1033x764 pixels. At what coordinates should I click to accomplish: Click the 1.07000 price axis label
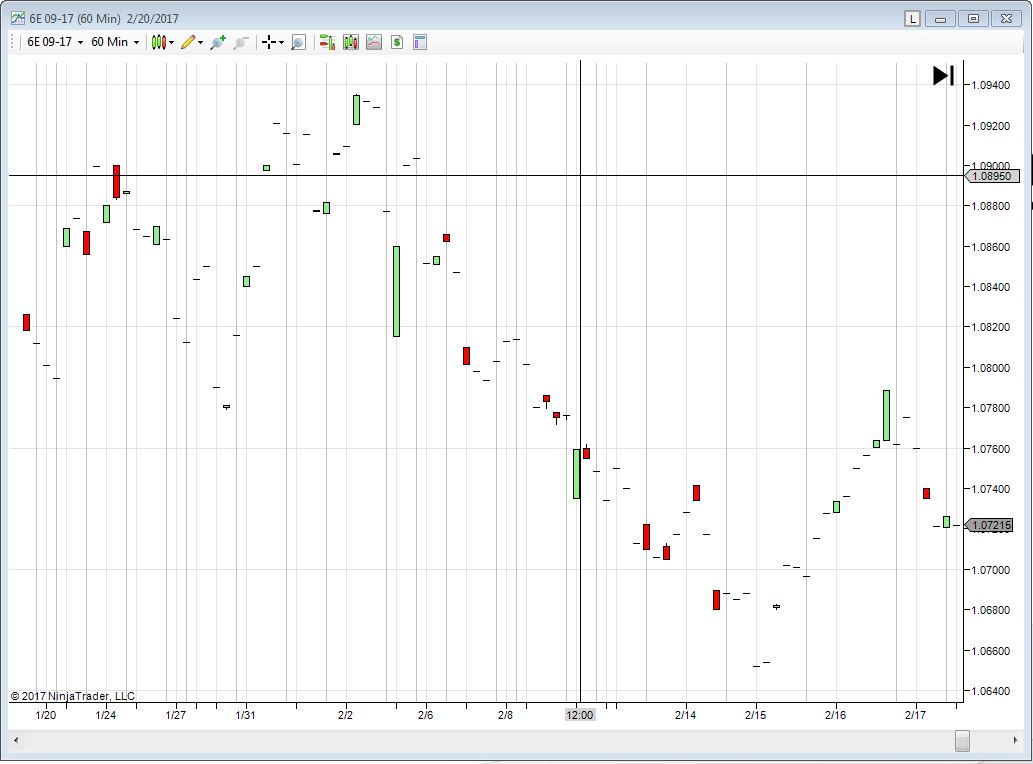[x=991, y=570]
